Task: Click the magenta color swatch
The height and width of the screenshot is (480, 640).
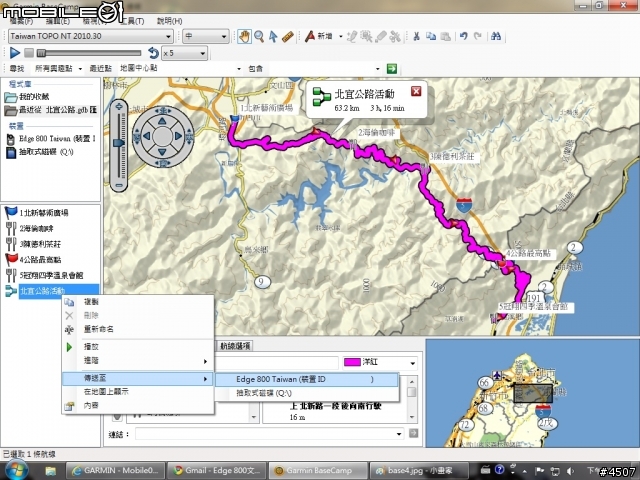Action: click(352, 362)
